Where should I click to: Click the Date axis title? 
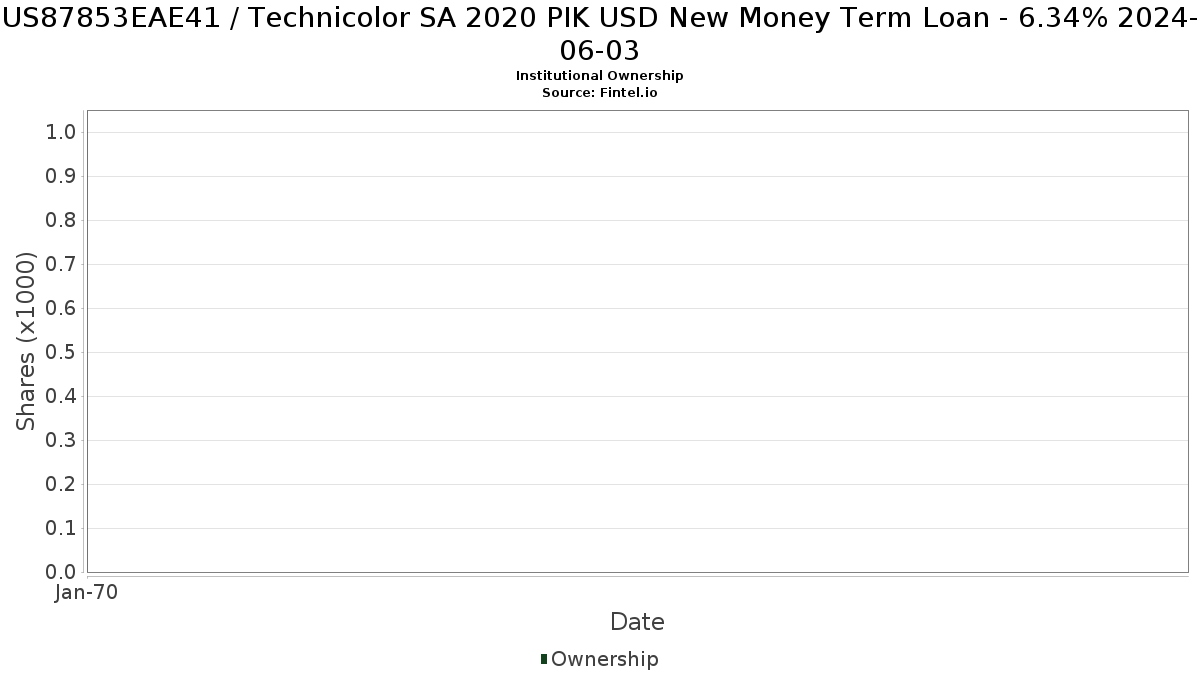(637, 622)
